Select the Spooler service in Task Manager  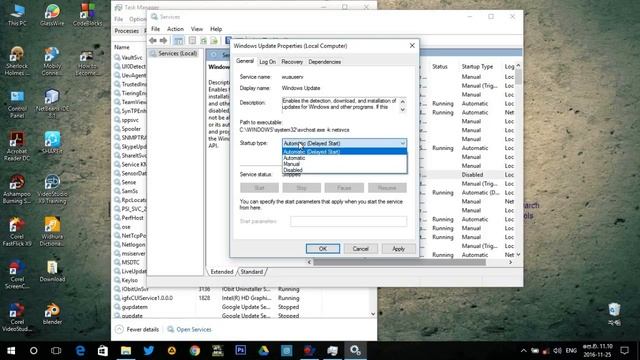(130, 129)
